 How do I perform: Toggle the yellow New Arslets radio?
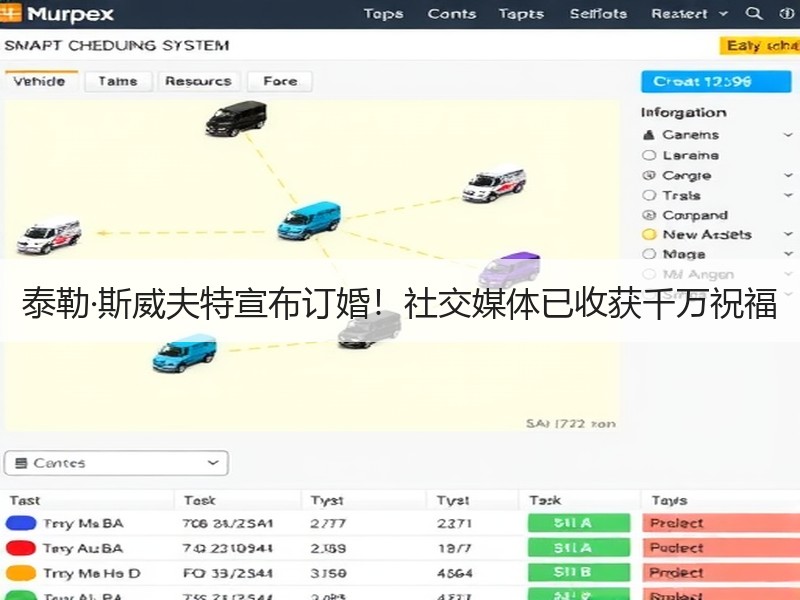tap(648, 234)
